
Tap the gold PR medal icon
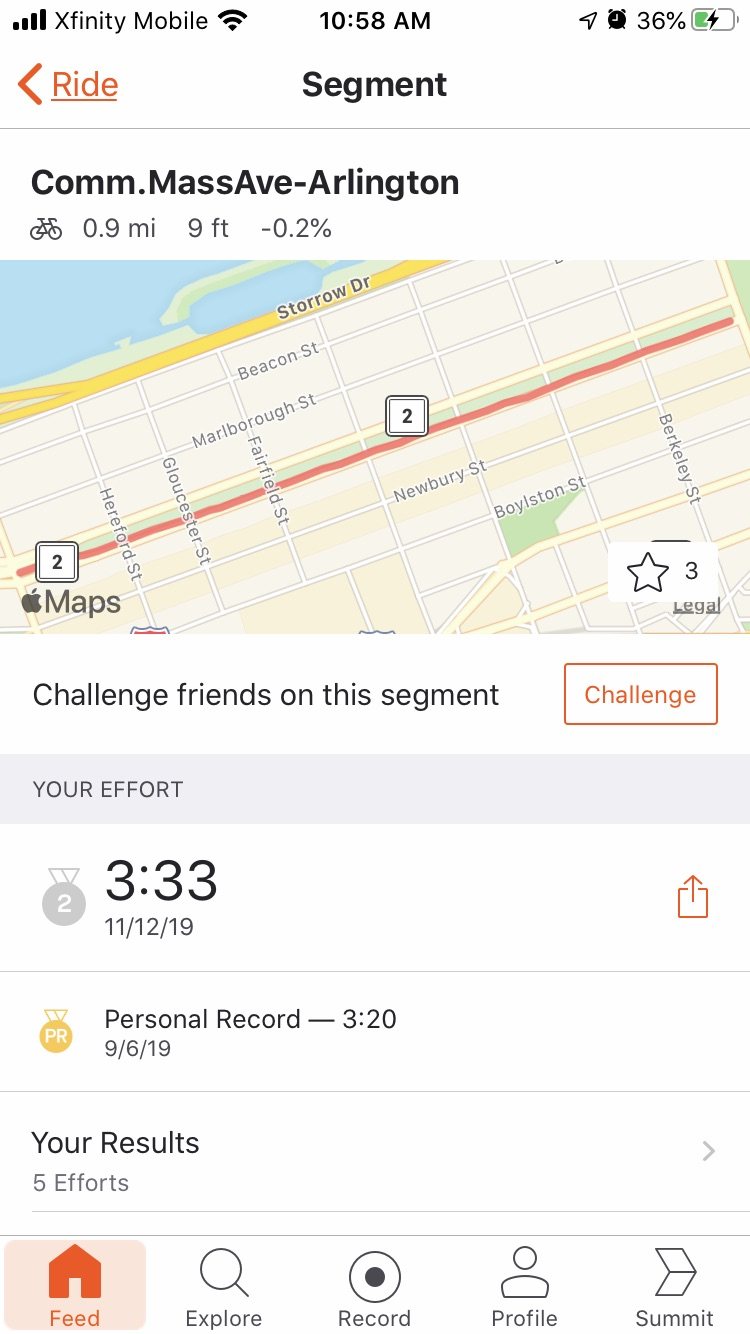tap(56, 1031)
